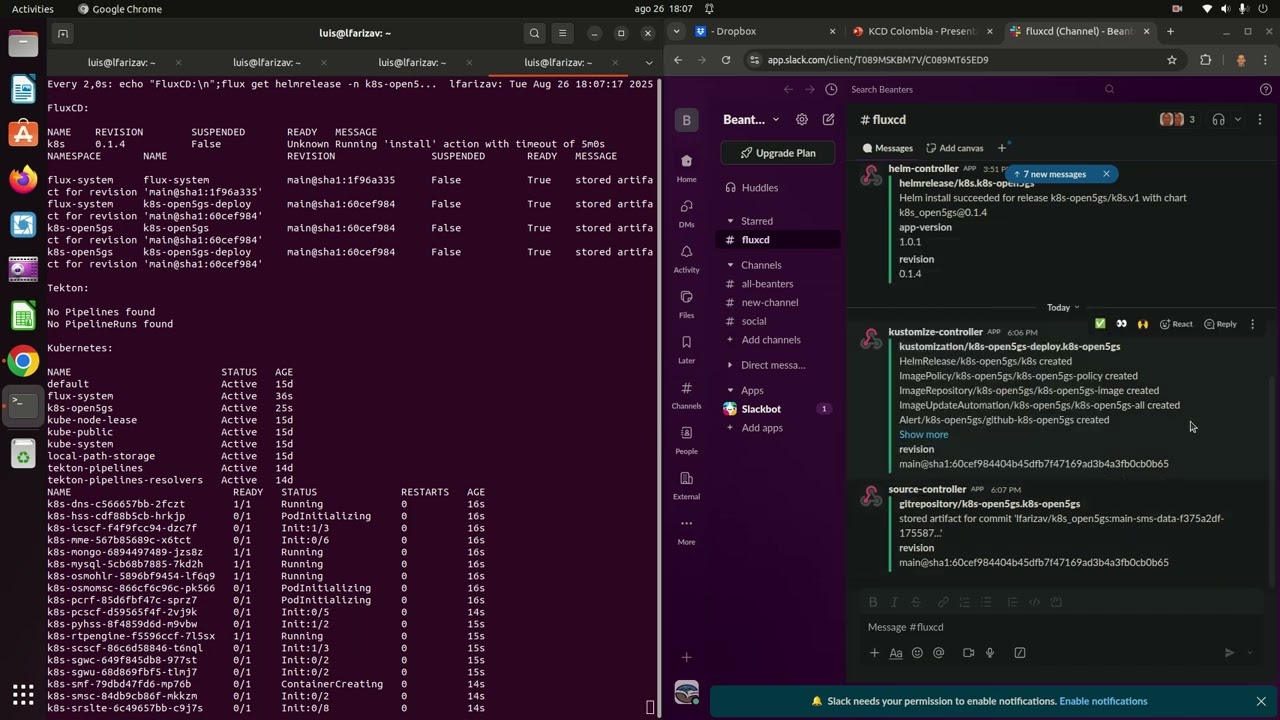Collapse the Apps section

click(730, 390)
